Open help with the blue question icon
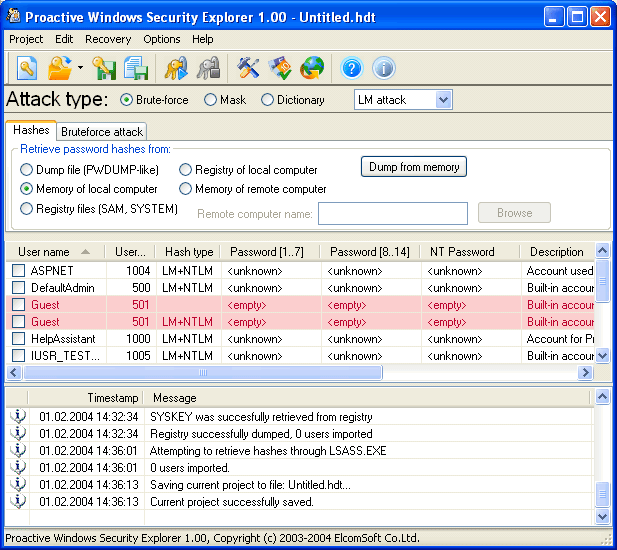 point(351,68)
